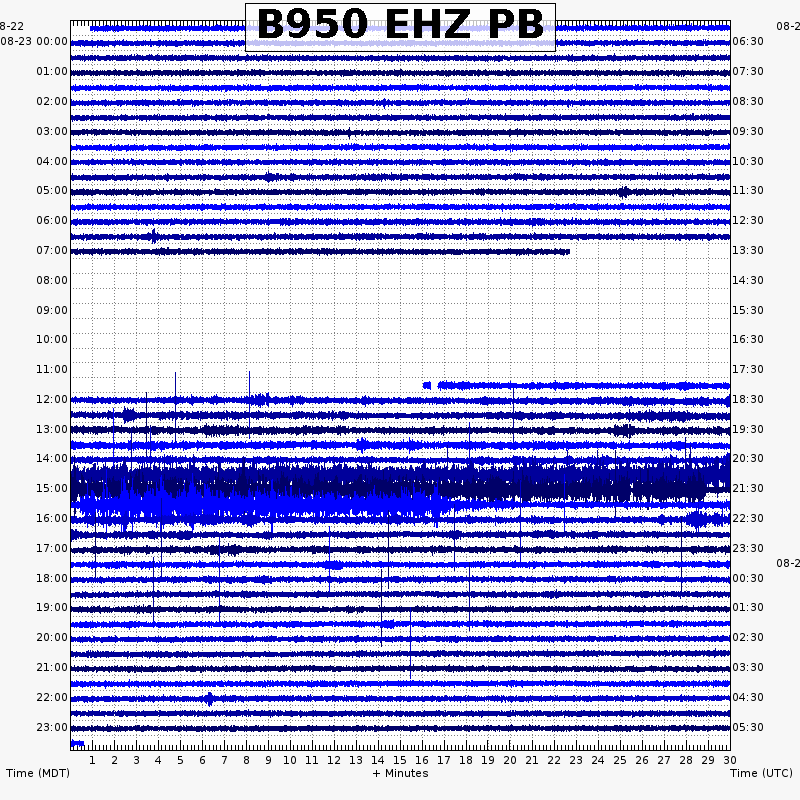
Task: Click the 11:00 MDT row label
Action: click(x=52, y=369)
